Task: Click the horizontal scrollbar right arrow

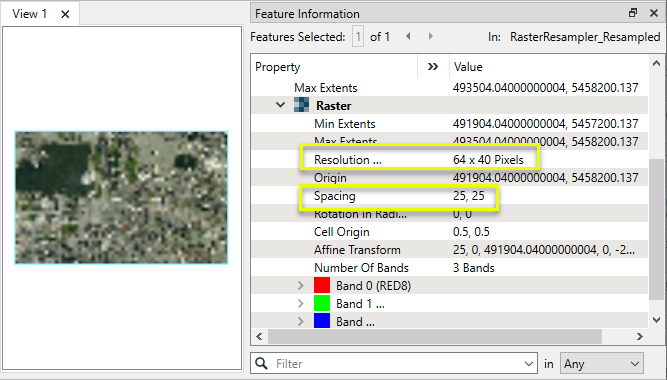Action: click(640, 336)
